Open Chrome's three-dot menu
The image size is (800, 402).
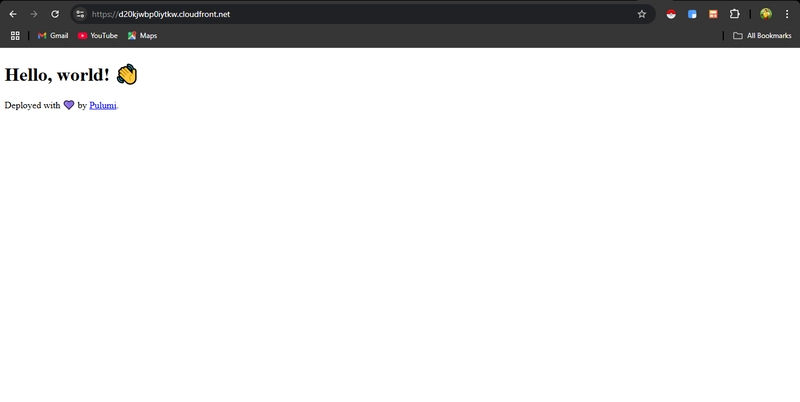pyautogui.click(x=787, y=14)
